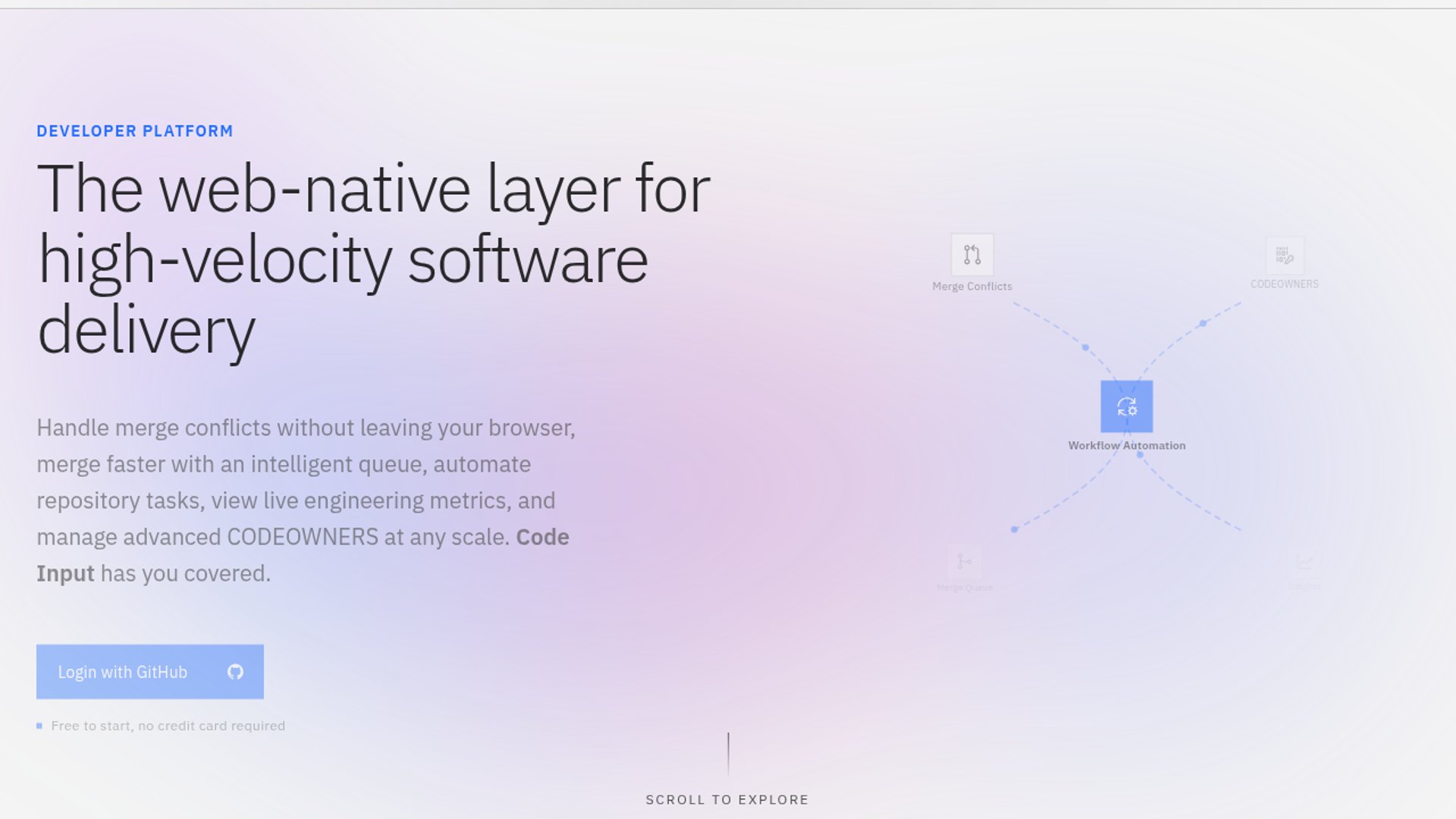Screen dimensions: 1456x819
Task: Click the vertical scroll indicator line
Action: (x=728, y=752)
